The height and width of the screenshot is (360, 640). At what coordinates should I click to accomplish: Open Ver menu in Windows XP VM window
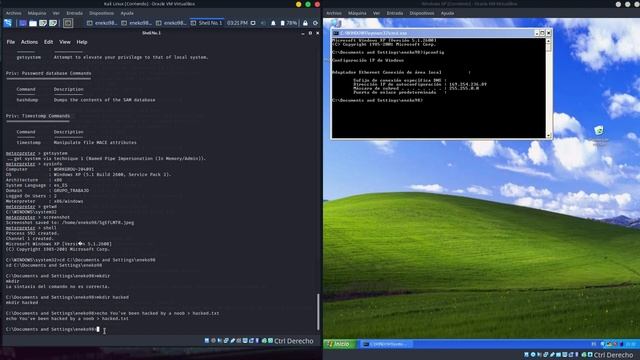pyautogui.click(x=376, y=13)
